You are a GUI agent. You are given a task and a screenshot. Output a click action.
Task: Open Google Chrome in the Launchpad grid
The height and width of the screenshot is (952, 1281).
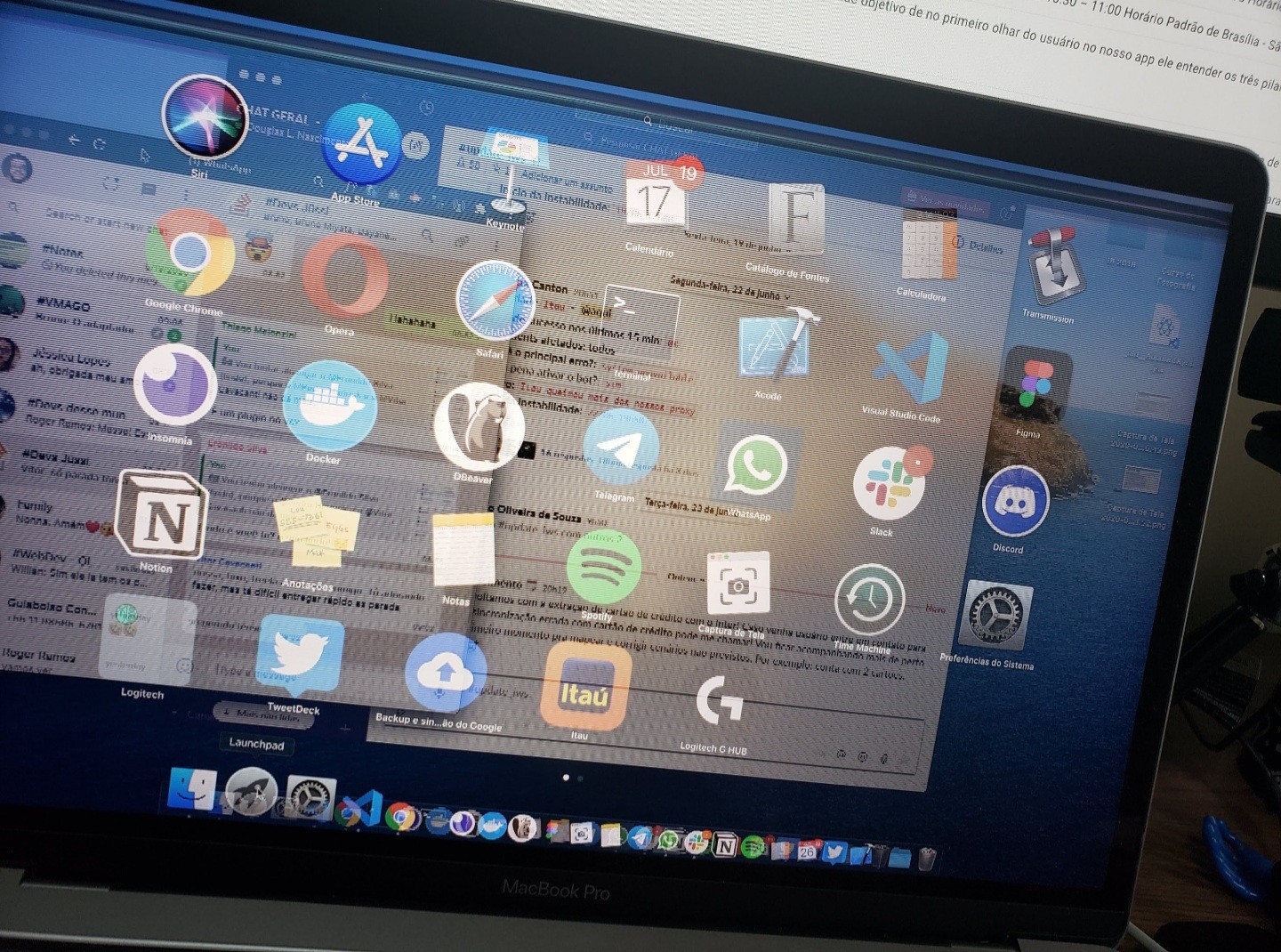click(189, 253)
